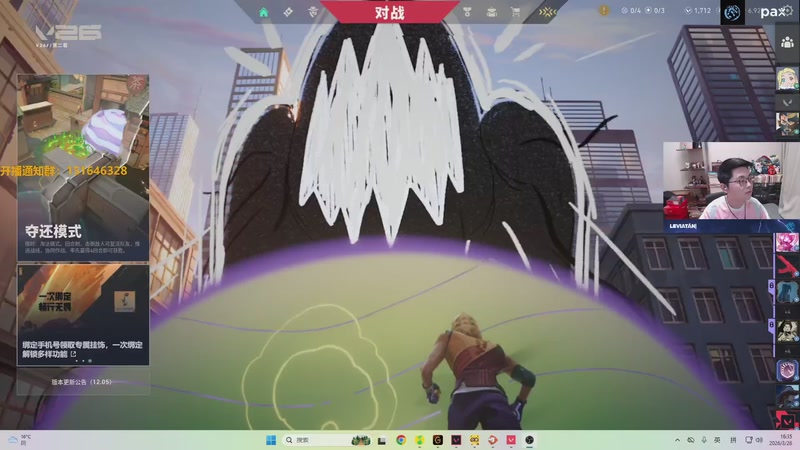Open the red Valorant client taskbar icon
This screenshot has height=450, width=800.
tap(511, 440)
